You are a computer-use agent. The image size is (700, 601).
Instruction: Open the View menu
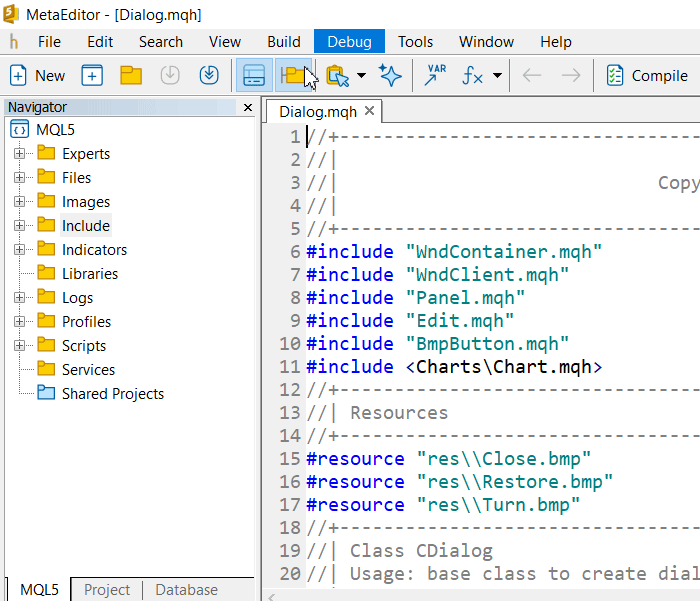(x=225, y=42)
